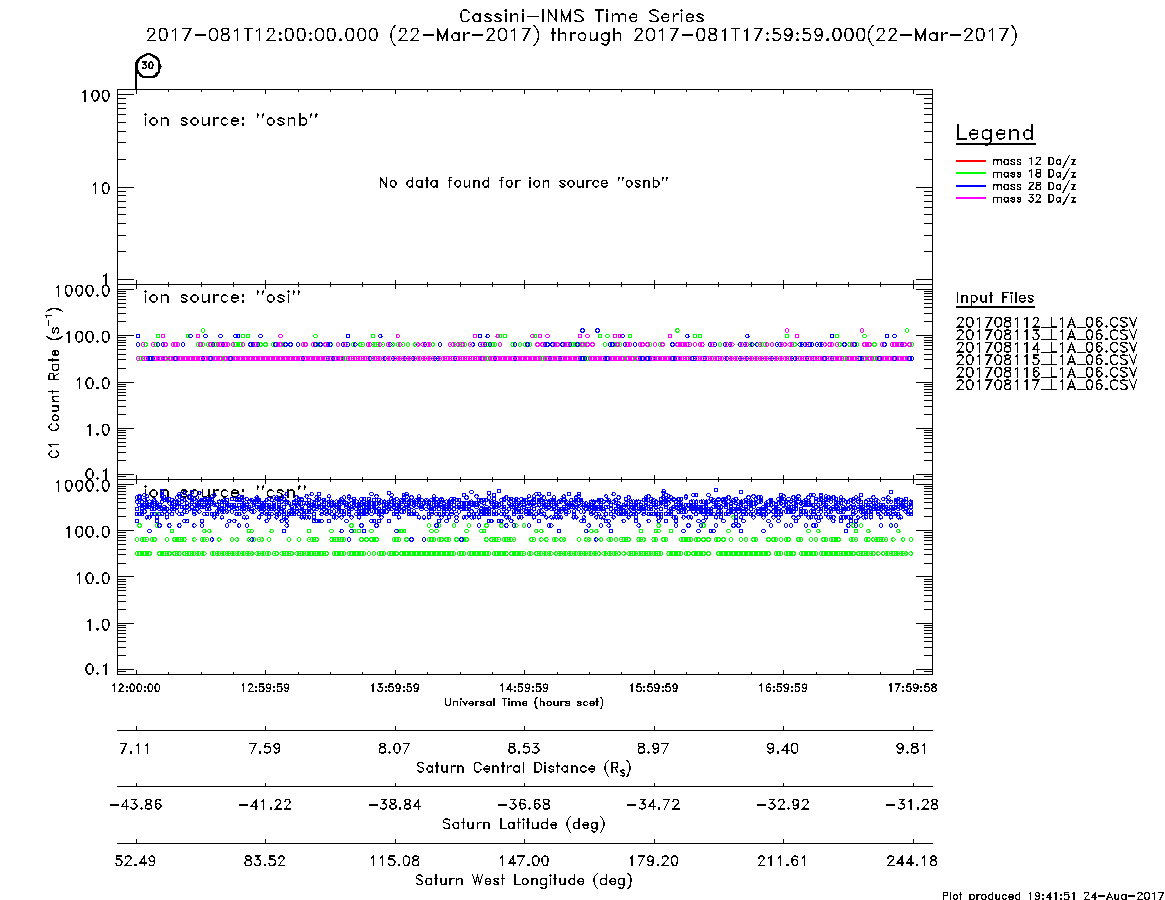This screenshot has width=1165, height=900.
Task: Click longitude value 244.18
Action: pos(912,861)
